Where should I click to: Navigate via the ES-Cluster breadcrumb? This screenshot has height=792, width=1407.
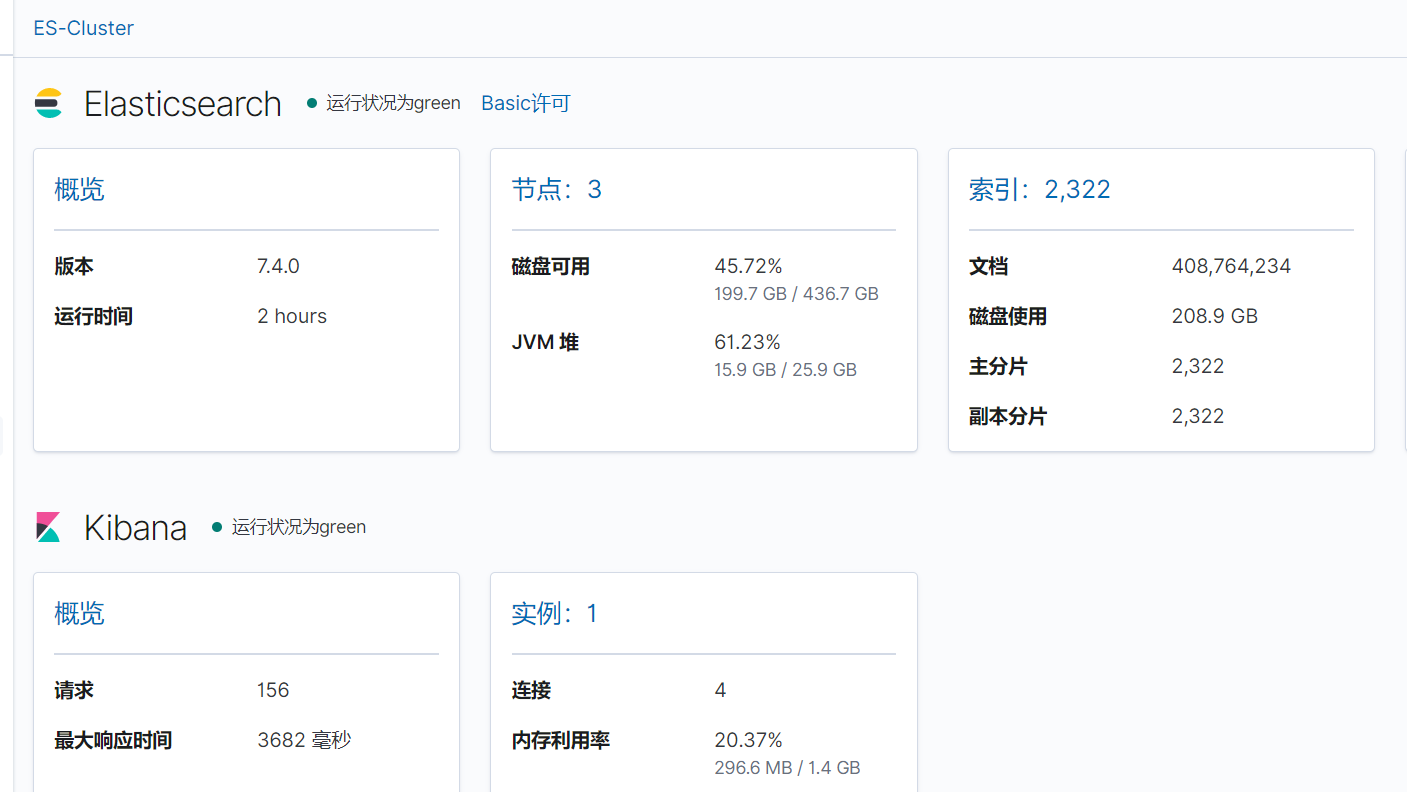[83, 27]
